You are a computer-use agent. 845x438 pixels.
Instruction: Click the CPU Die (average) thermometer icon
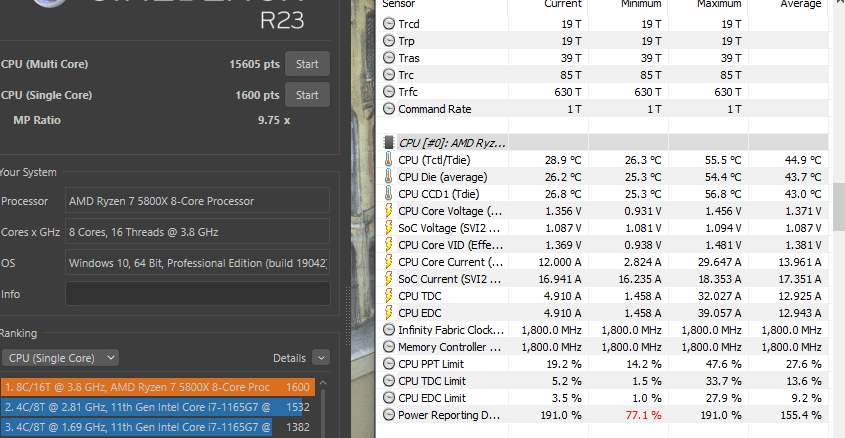click(389, 177)
